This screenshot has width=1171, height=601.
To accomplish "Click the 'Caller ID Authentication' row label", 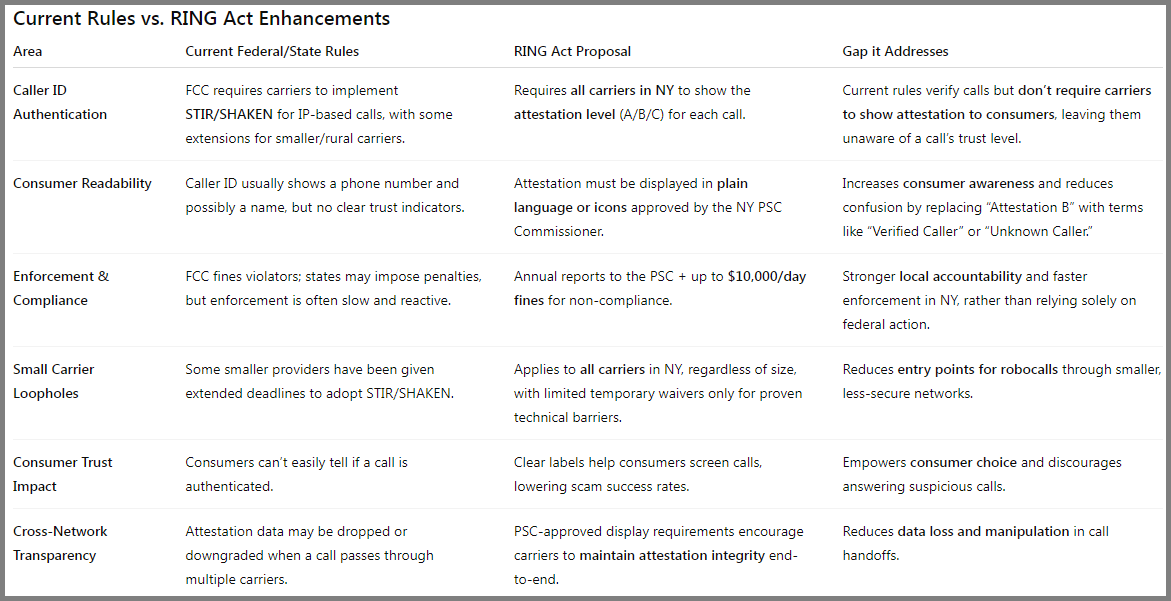I will click(x=60, y=102).
